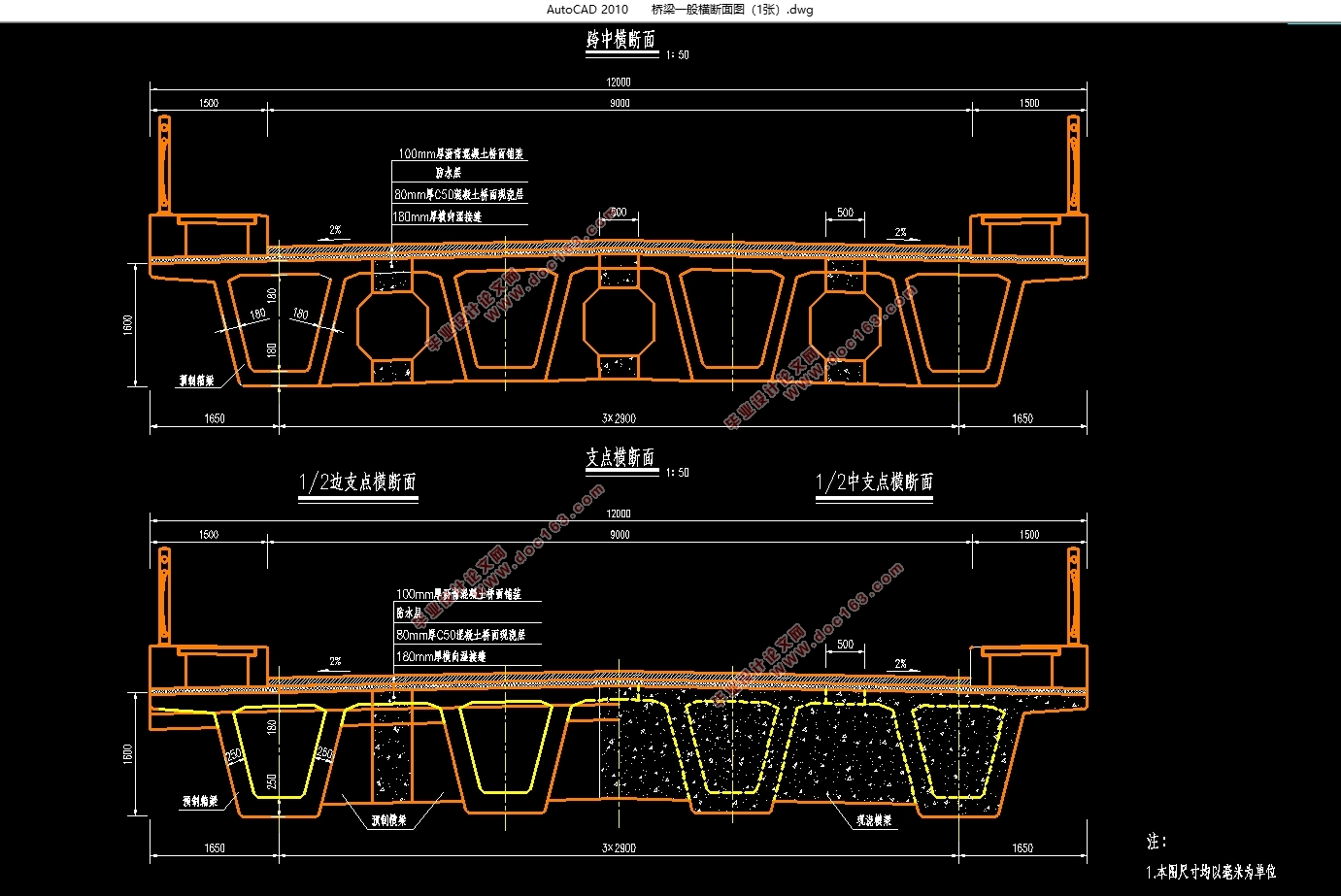This screenshot has height=896, width=1341.
Task: Select the left 2% slope label in support section
Action: point(335,662)
